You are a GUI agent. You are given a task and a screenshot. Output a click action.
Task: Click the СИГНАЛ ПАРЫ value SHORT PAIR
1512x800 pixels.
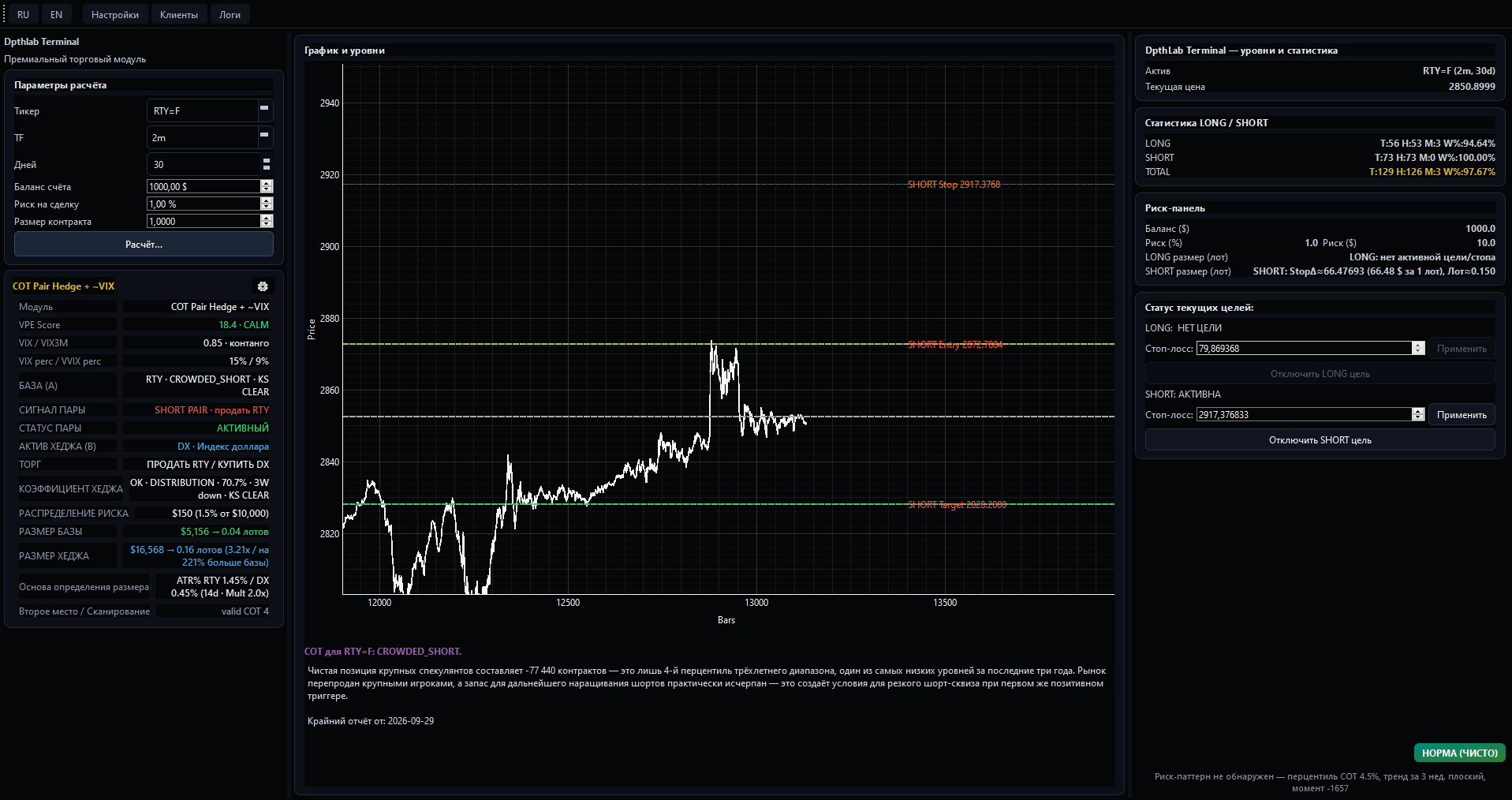tap(211, 409)
